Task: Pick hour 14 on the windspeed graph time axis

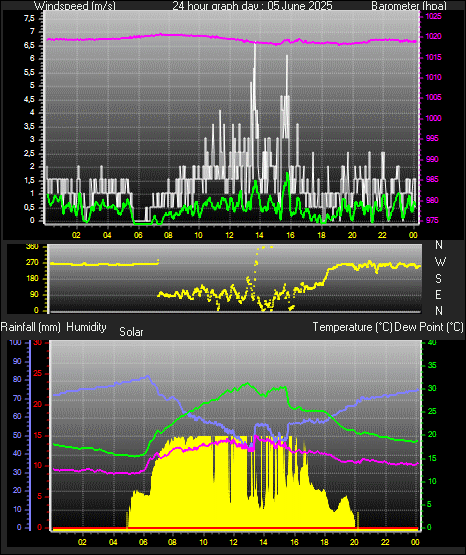Action: pos(259,235)
